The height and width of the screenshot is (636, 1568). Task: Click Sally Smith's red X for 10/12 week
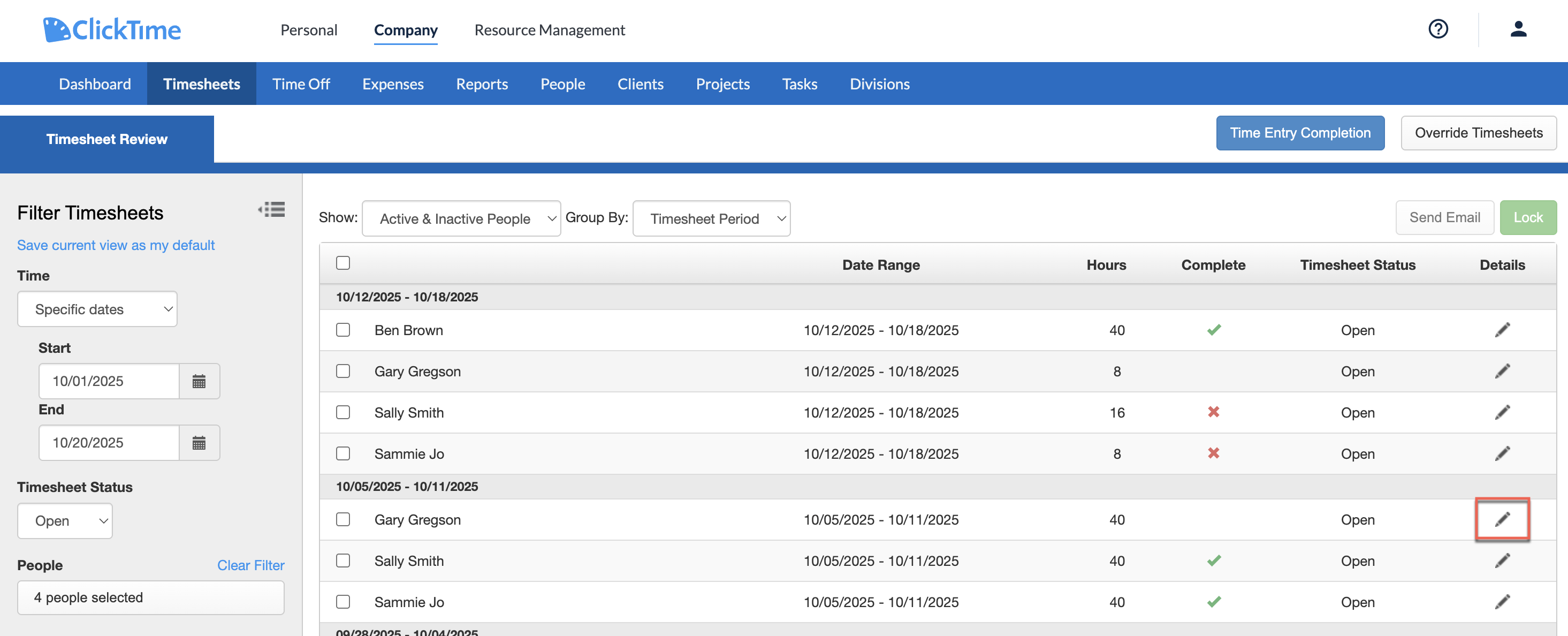(1214, 412)
